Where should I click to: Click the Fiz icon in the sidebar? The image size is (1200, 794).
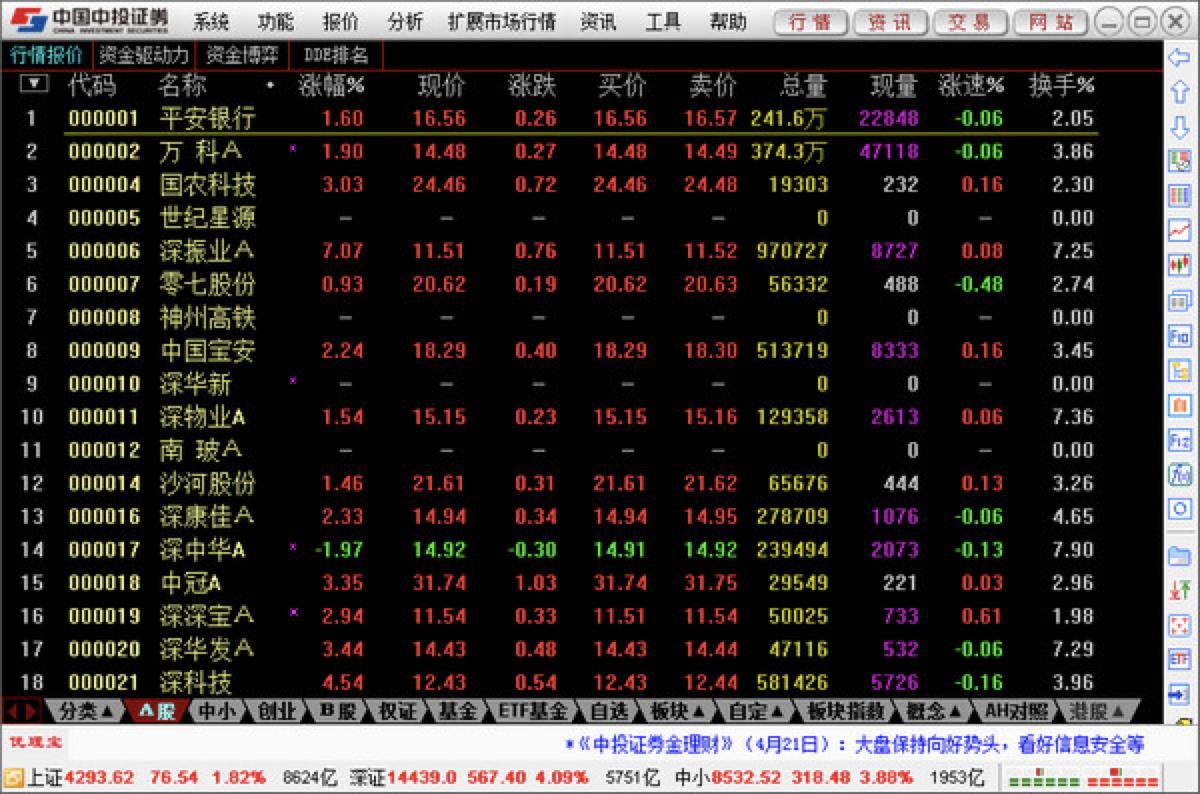1180,440
